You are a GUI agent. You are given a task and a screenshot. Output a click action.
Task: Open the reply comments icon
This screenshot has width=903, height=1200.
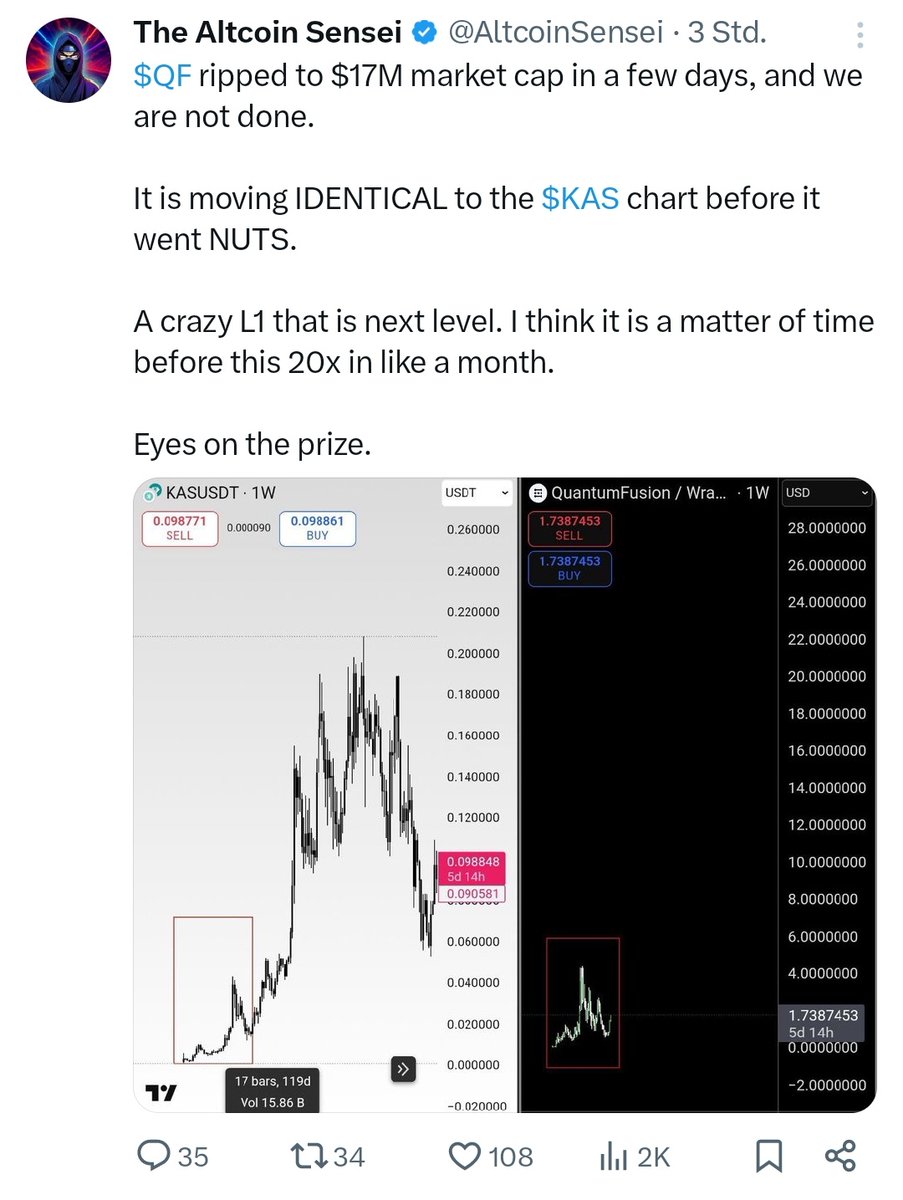(154, 1157)
